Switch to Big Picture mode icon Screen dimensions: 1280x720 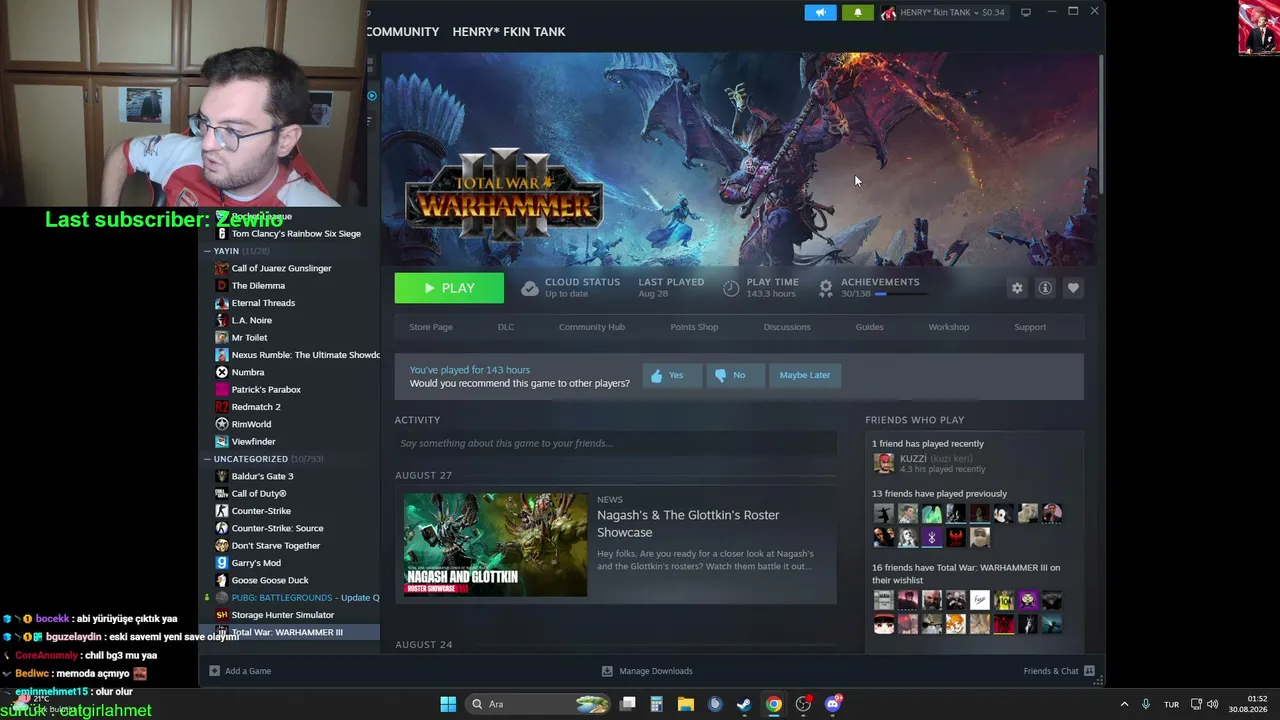(x=1025, y=13)
